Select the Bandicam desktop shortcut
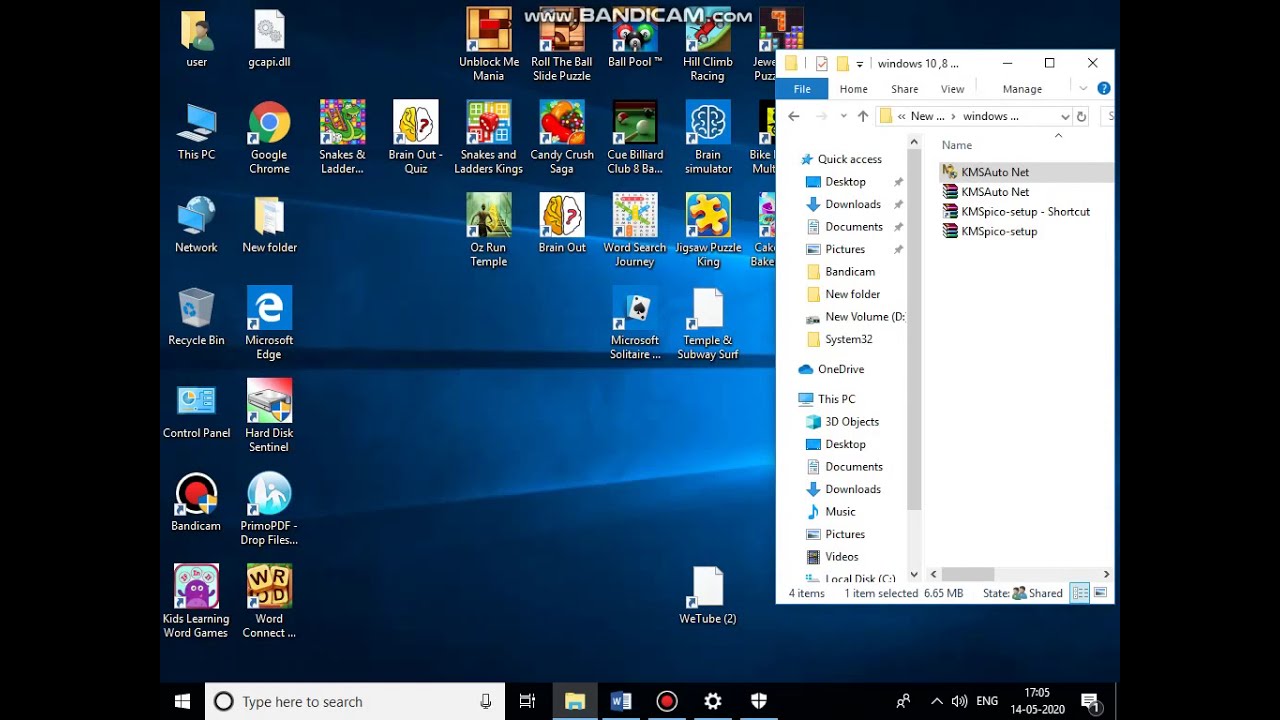Screen dimensions: 1280x720 (x=196, y=503)
